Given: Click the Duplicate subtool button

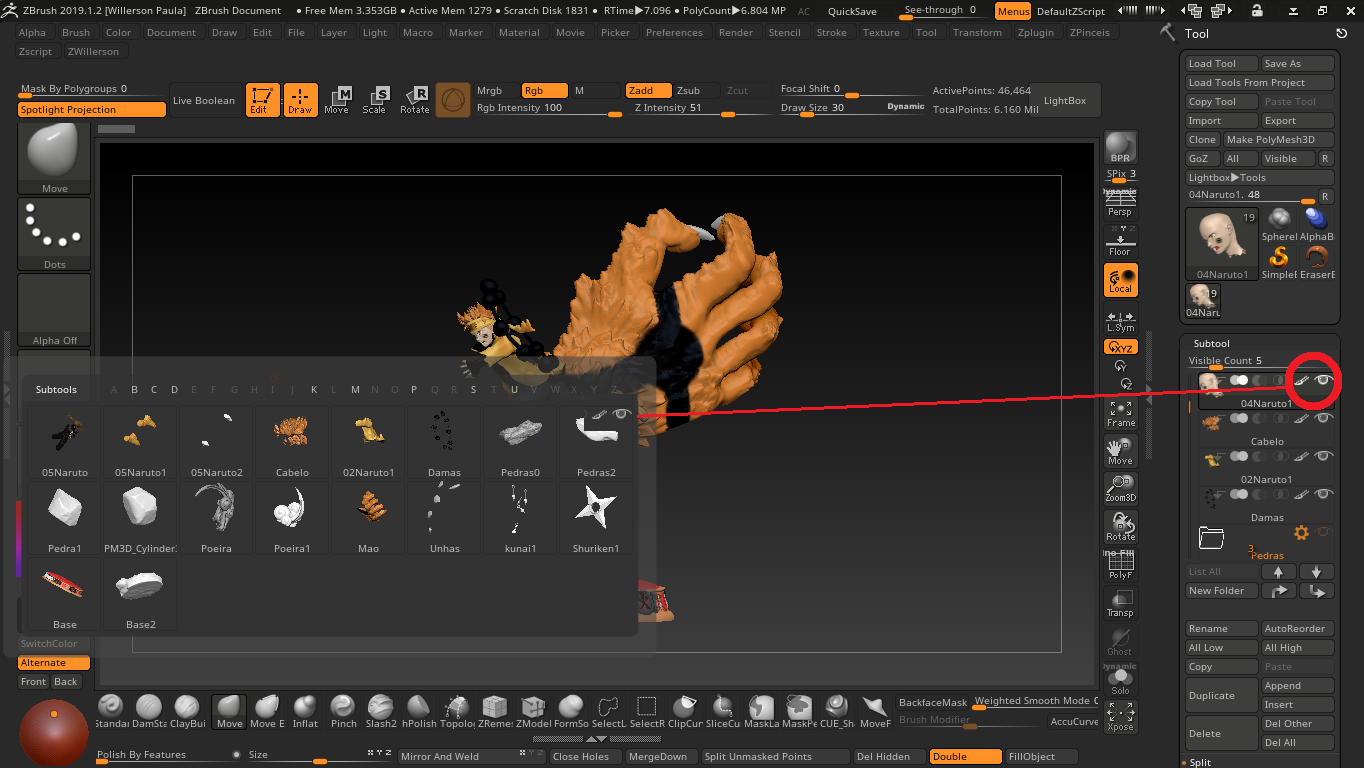Looking at the screenshot, I should [1221, 696].
